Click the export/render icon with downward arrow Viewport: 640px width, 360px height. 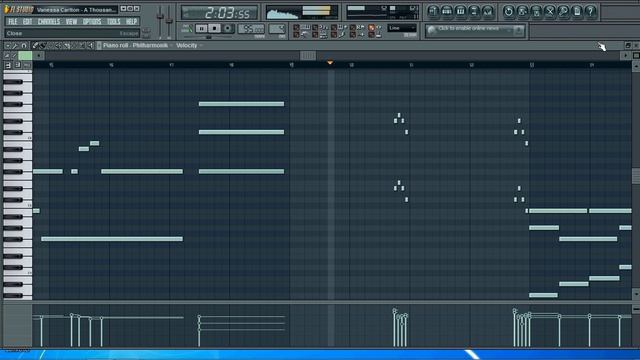click(x=536, y=11)
